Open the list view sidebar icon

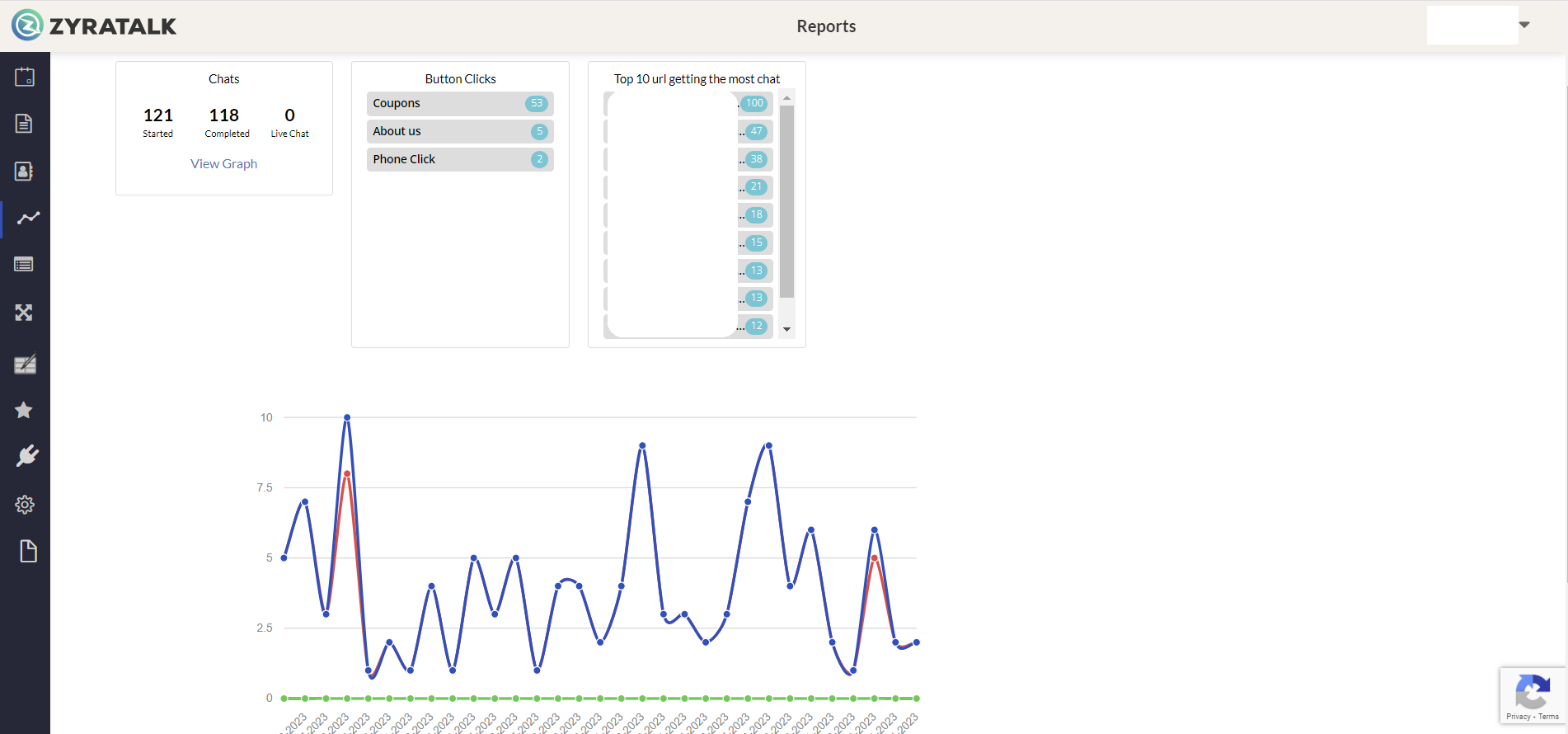click(x=24, y=265)
